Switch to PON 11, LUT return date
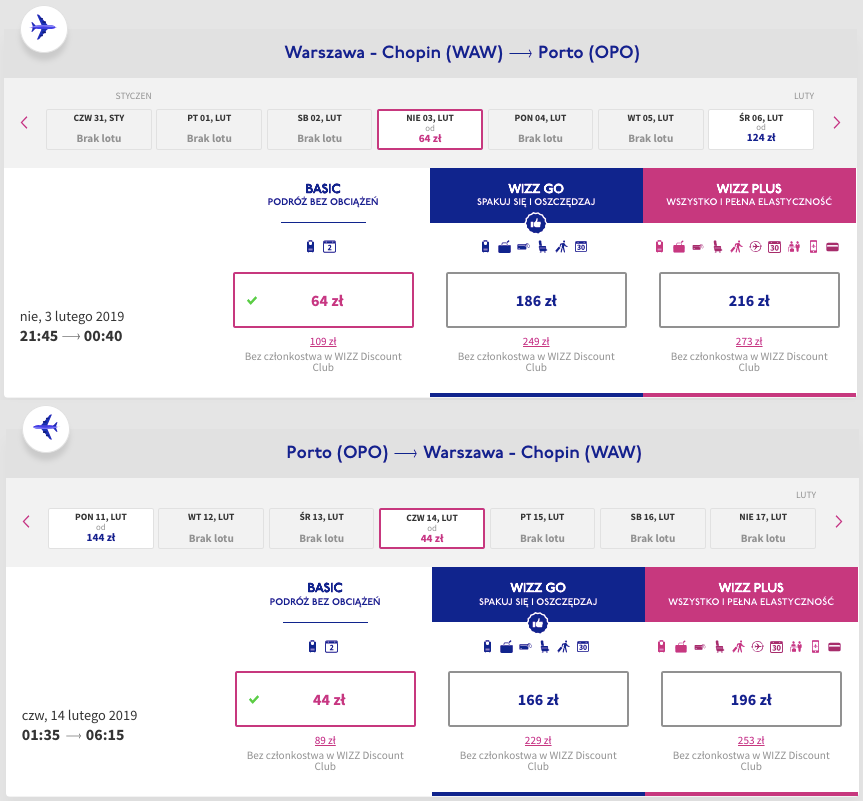The height and width of the screenshot is (802, 863). point(101,528)
